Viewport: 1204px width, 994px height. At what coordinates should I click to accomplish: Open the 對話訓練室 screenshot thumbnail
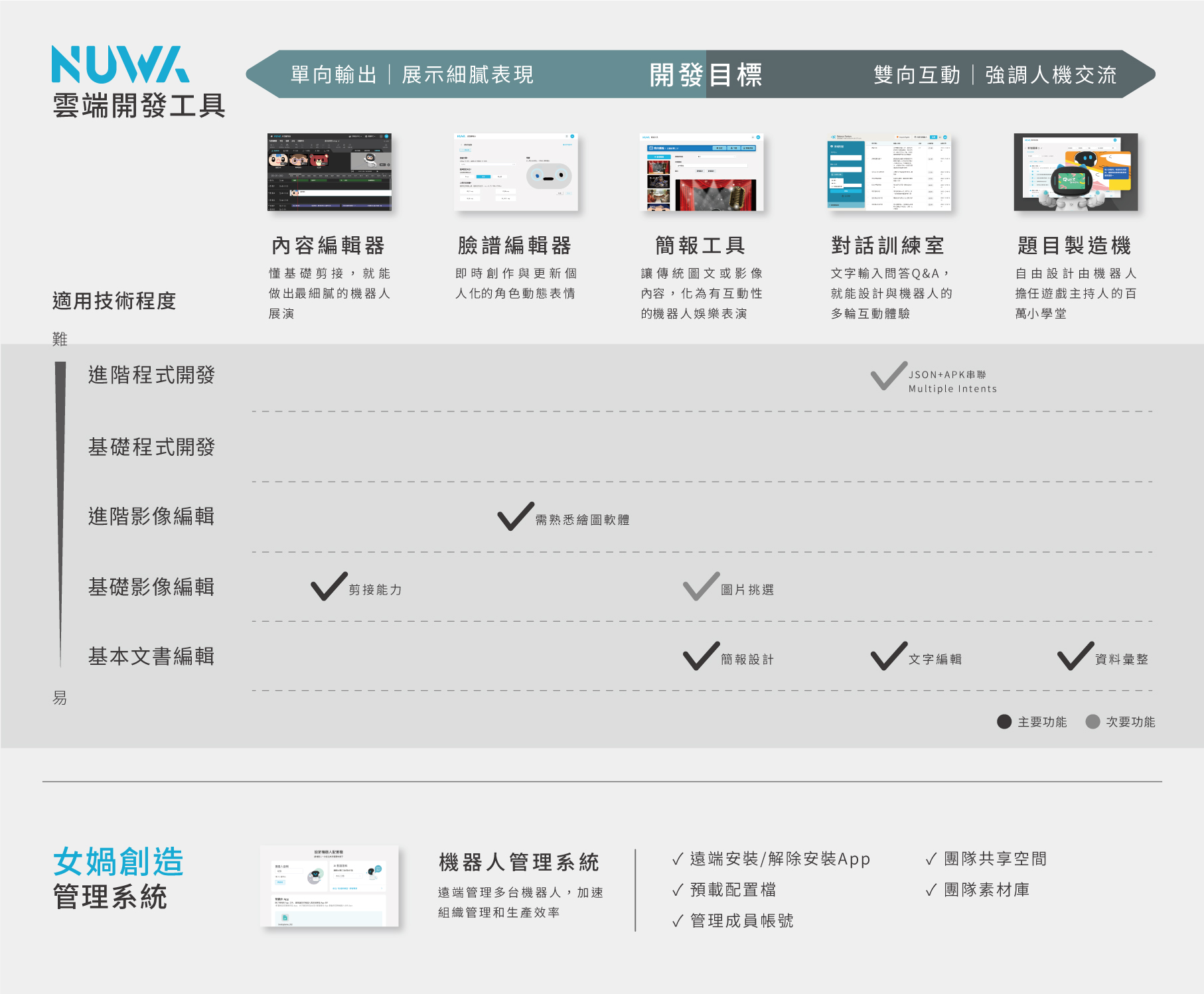click(x=889, y=172)
